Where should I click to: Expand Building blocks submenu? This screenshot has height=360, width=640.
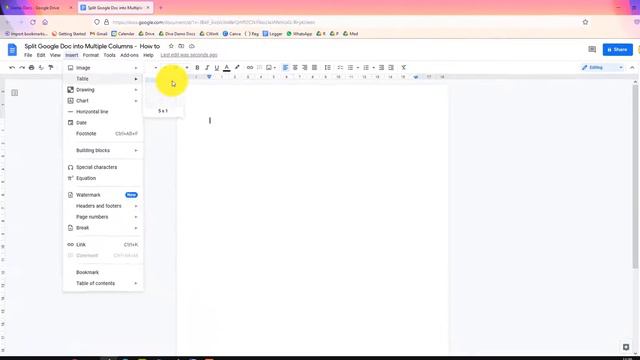[103, 151]
